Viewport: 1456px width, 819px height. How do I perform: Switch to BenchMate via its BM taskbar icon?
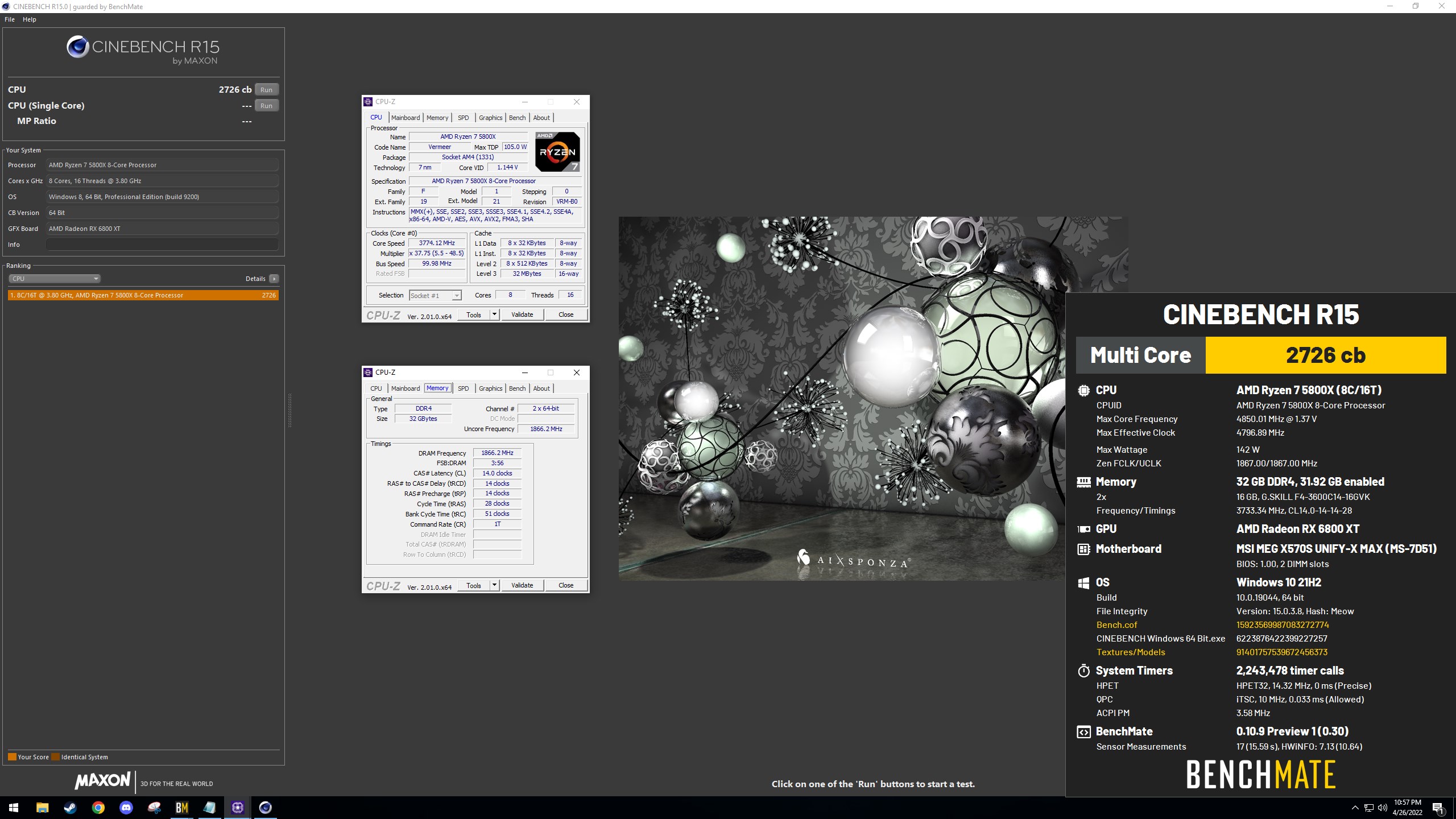click(181, 808)
